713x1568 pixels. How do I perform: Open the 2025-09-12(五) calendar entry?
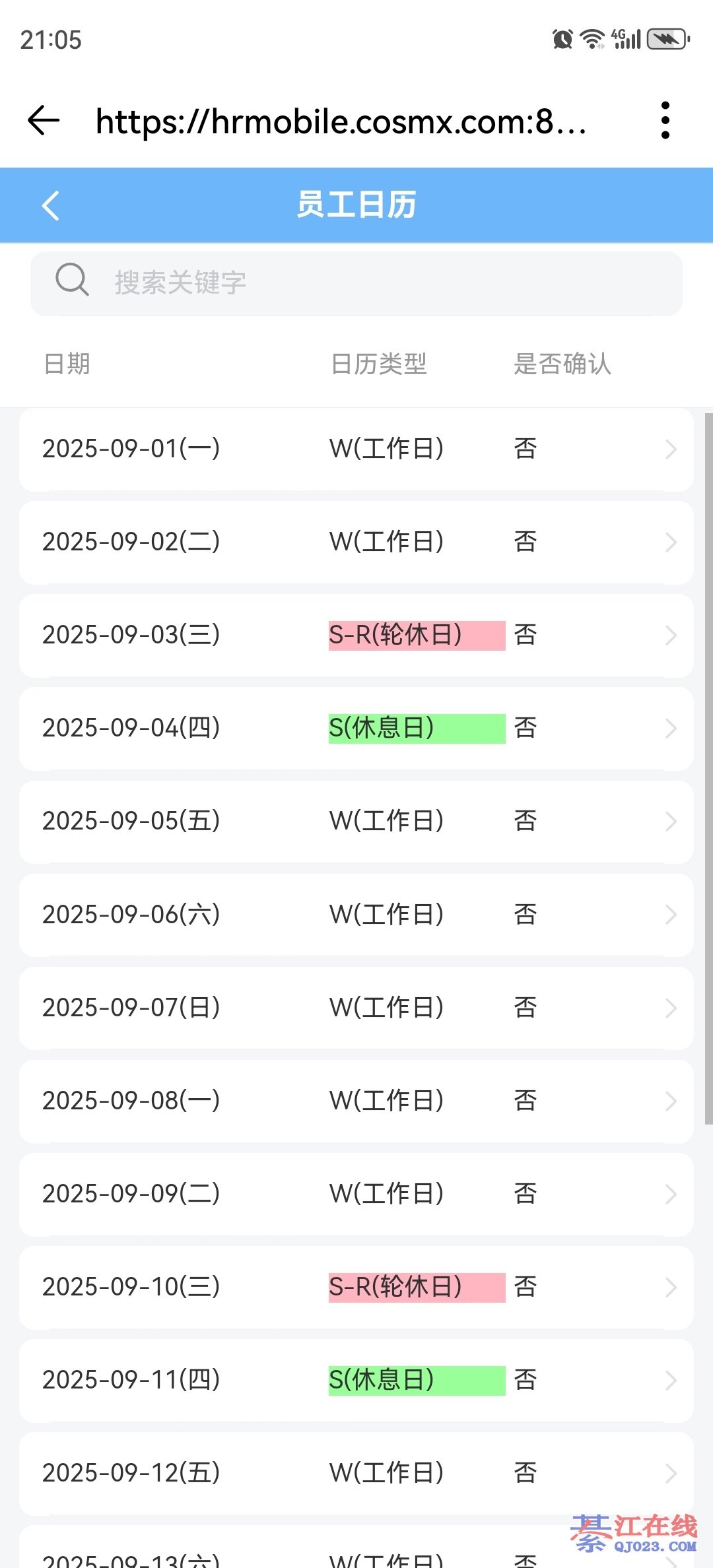tap(131, 1473)
